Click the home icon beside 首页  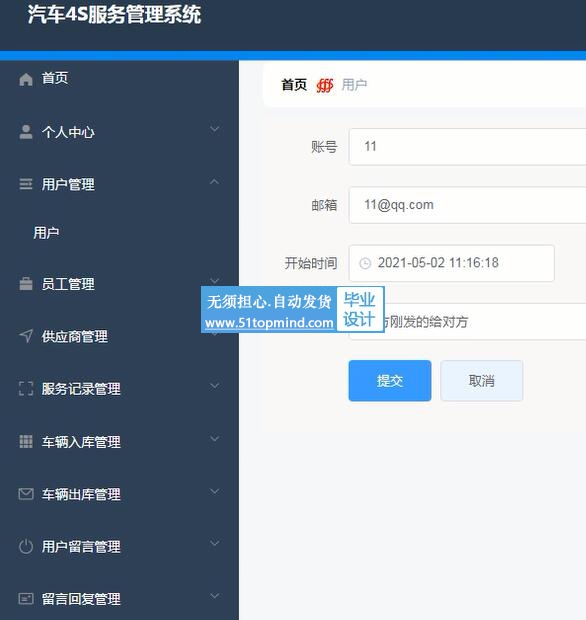click(x=26, y=79)
